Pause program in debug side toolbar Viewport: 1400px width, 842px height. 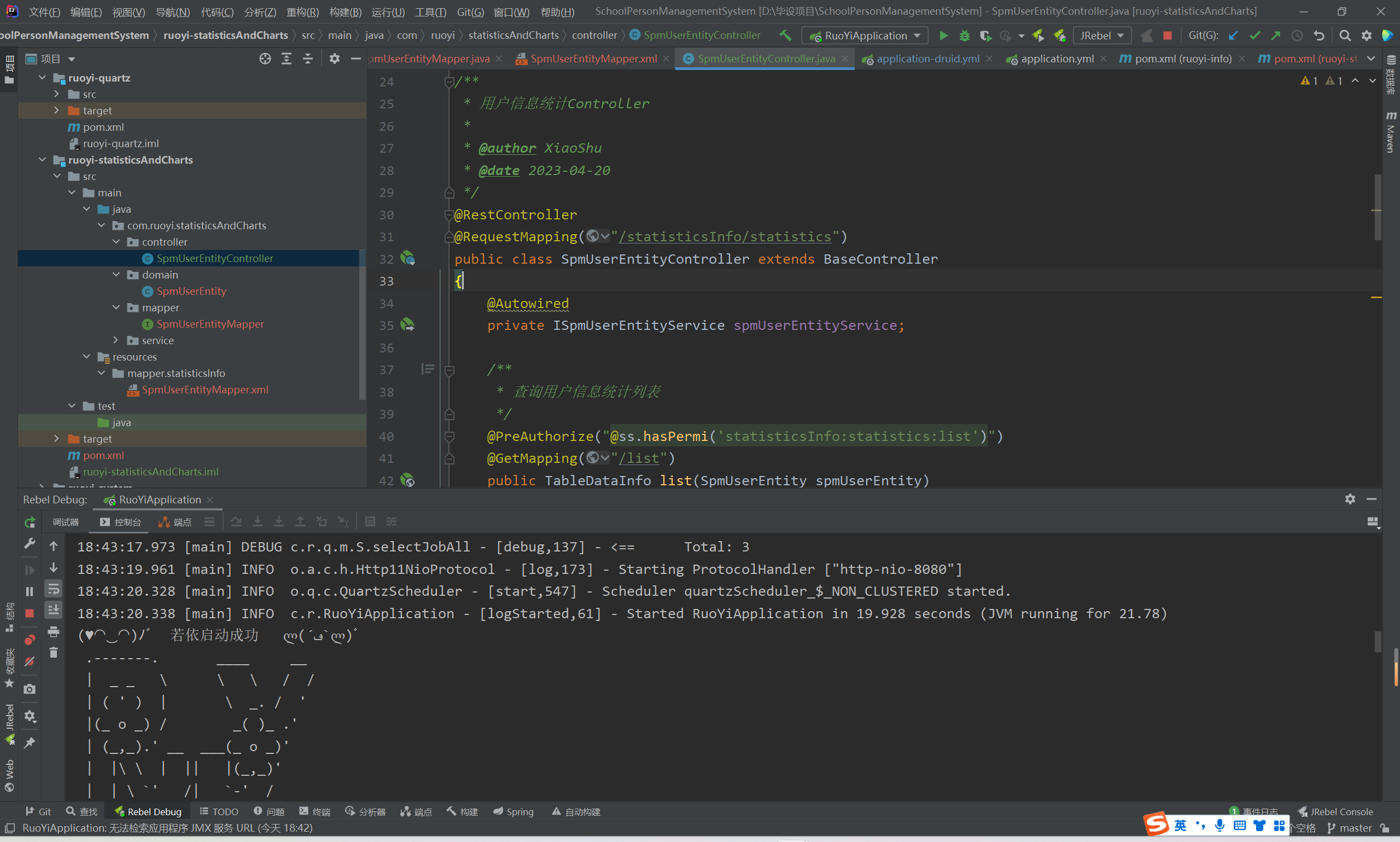click(x=30, y=591)
